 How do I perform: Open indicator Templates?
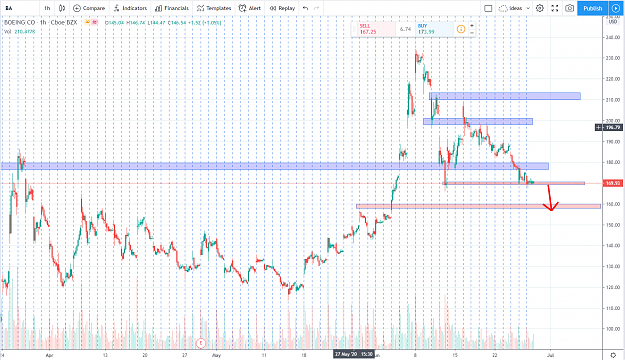(x=214, y=8)
